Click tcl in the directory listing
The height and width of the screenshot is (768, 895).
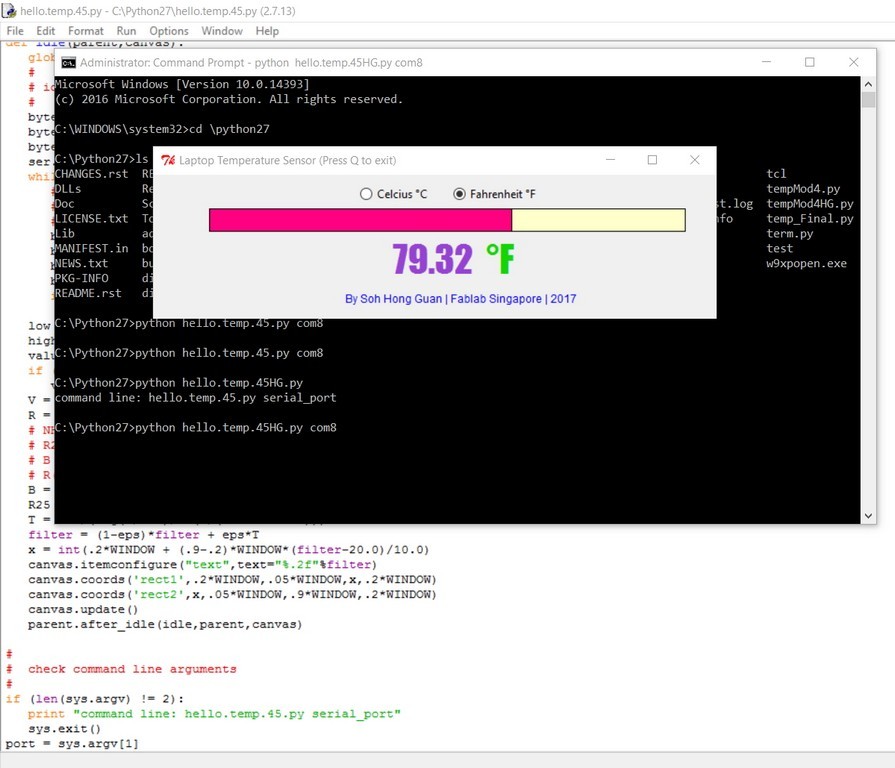tap(776, 173)
